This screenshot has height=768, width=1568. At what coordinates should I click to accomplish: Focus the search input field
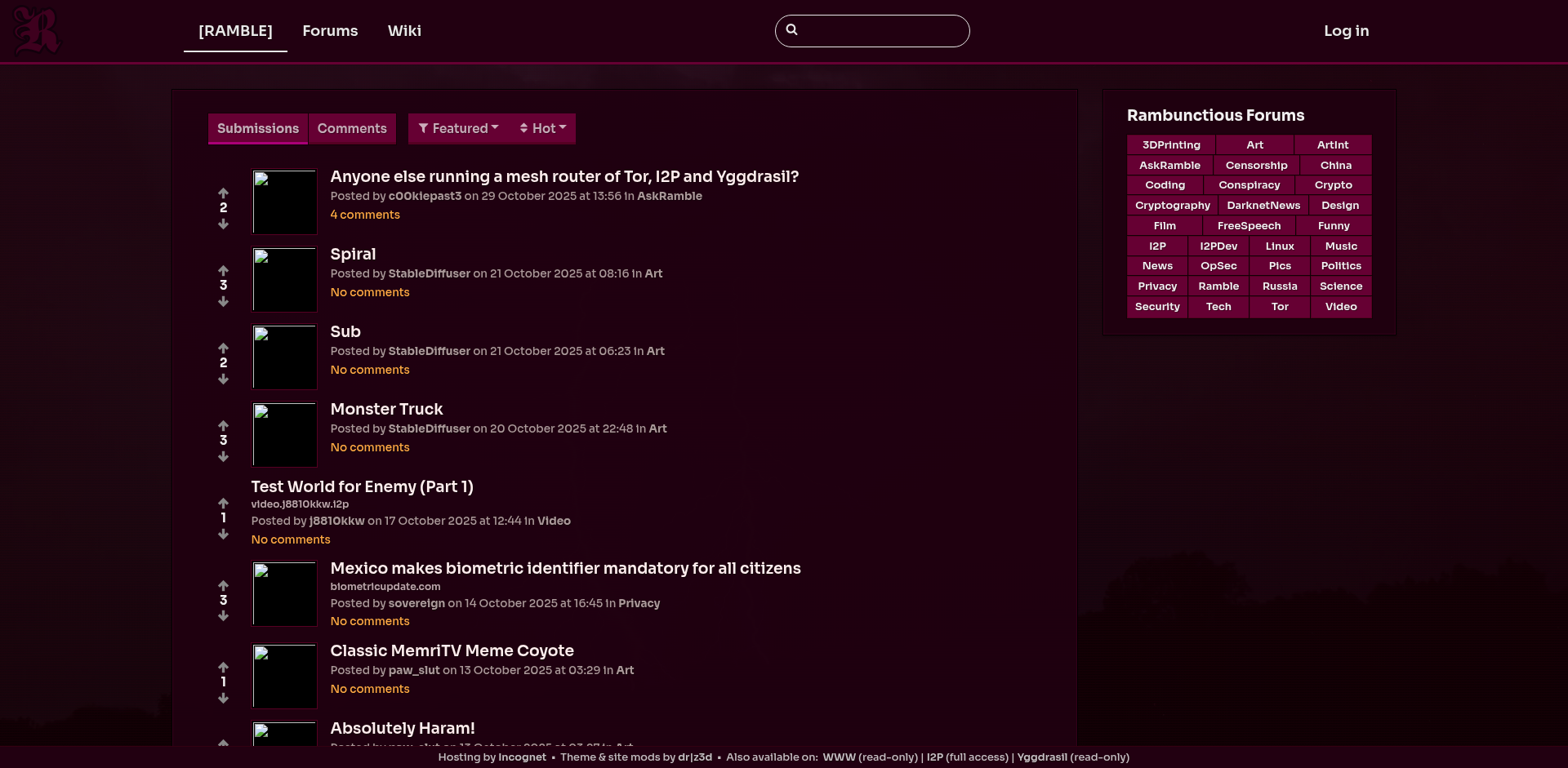click(882, 31)
